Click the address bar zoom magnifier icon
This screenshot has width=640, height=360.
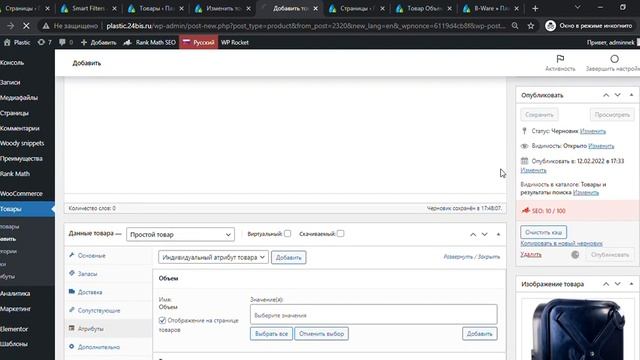click(x=515, y=26)
